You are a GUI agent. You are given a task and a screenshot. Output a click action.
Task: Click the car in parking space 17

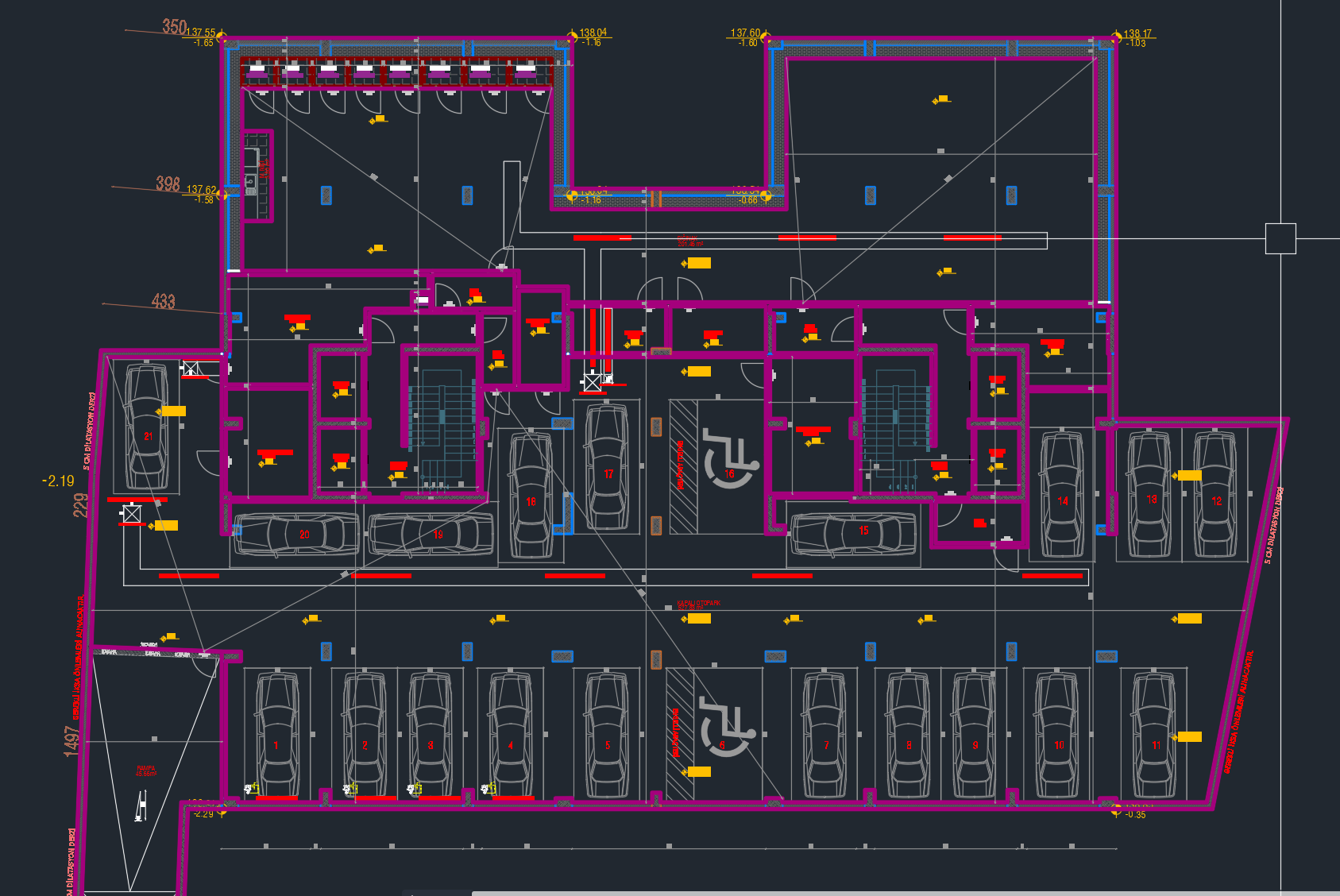(607, 467)
